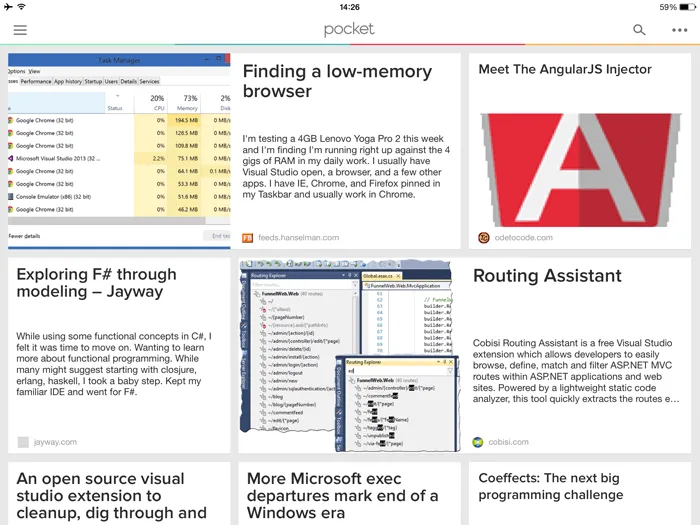The image size is (700, 525).
Task: Tap the cobisi.com source icon
Action: click(x=479, y=442)
